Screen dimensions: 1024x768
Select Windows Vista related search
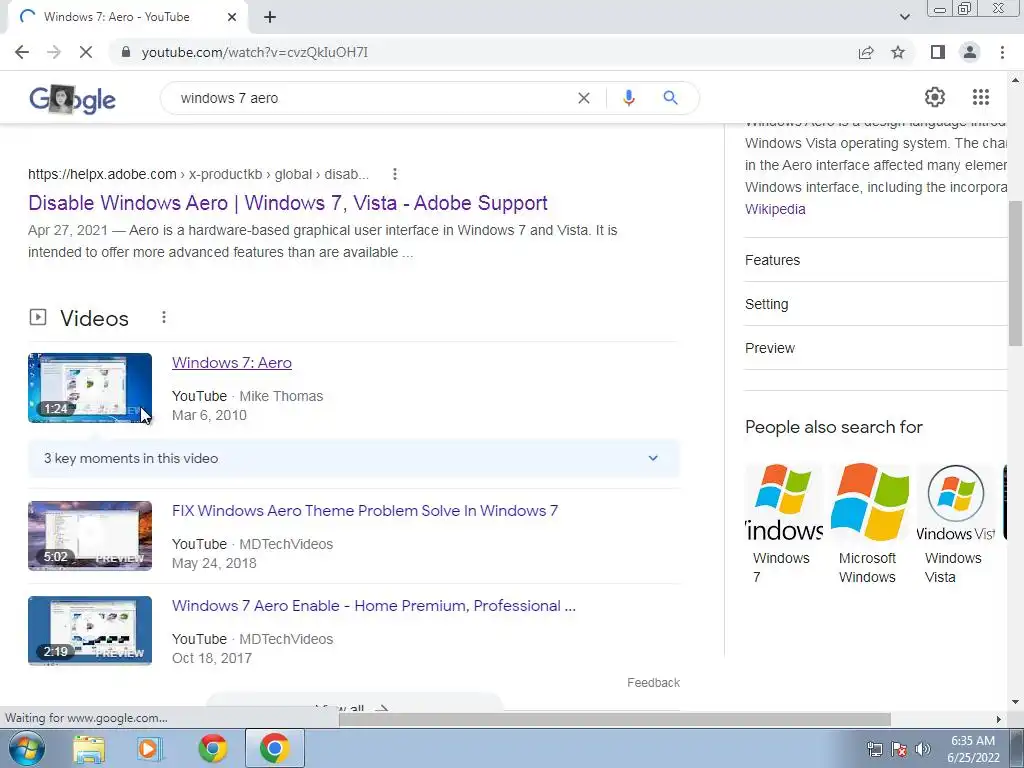point(955,524)
